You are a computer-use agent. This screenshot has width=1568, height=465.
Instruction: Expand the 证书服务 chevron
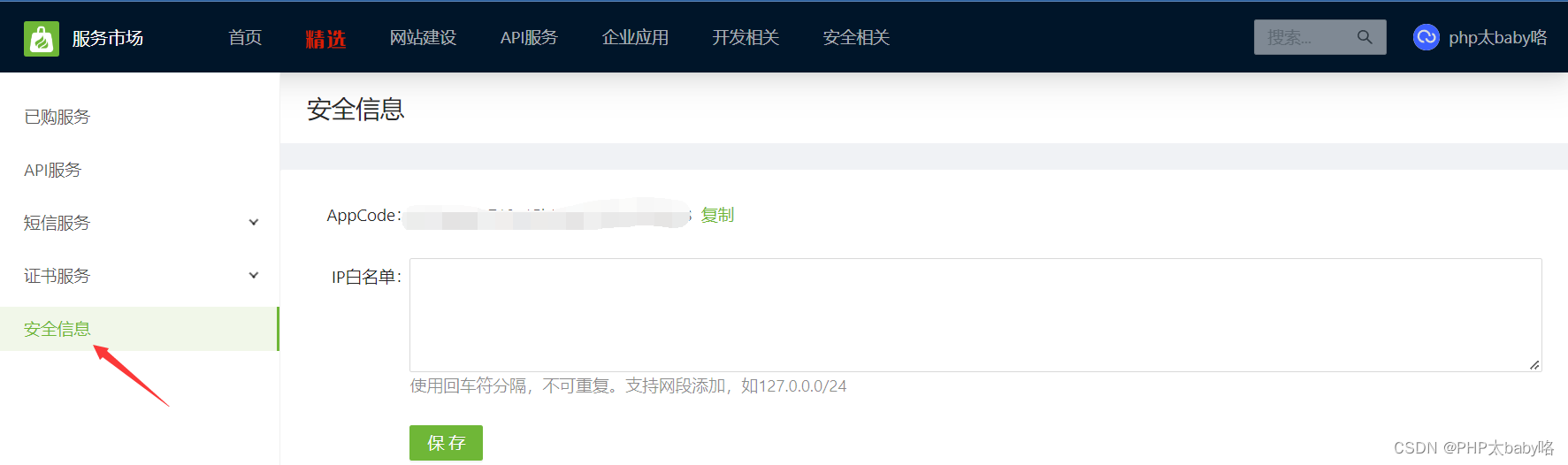[254, 276]
